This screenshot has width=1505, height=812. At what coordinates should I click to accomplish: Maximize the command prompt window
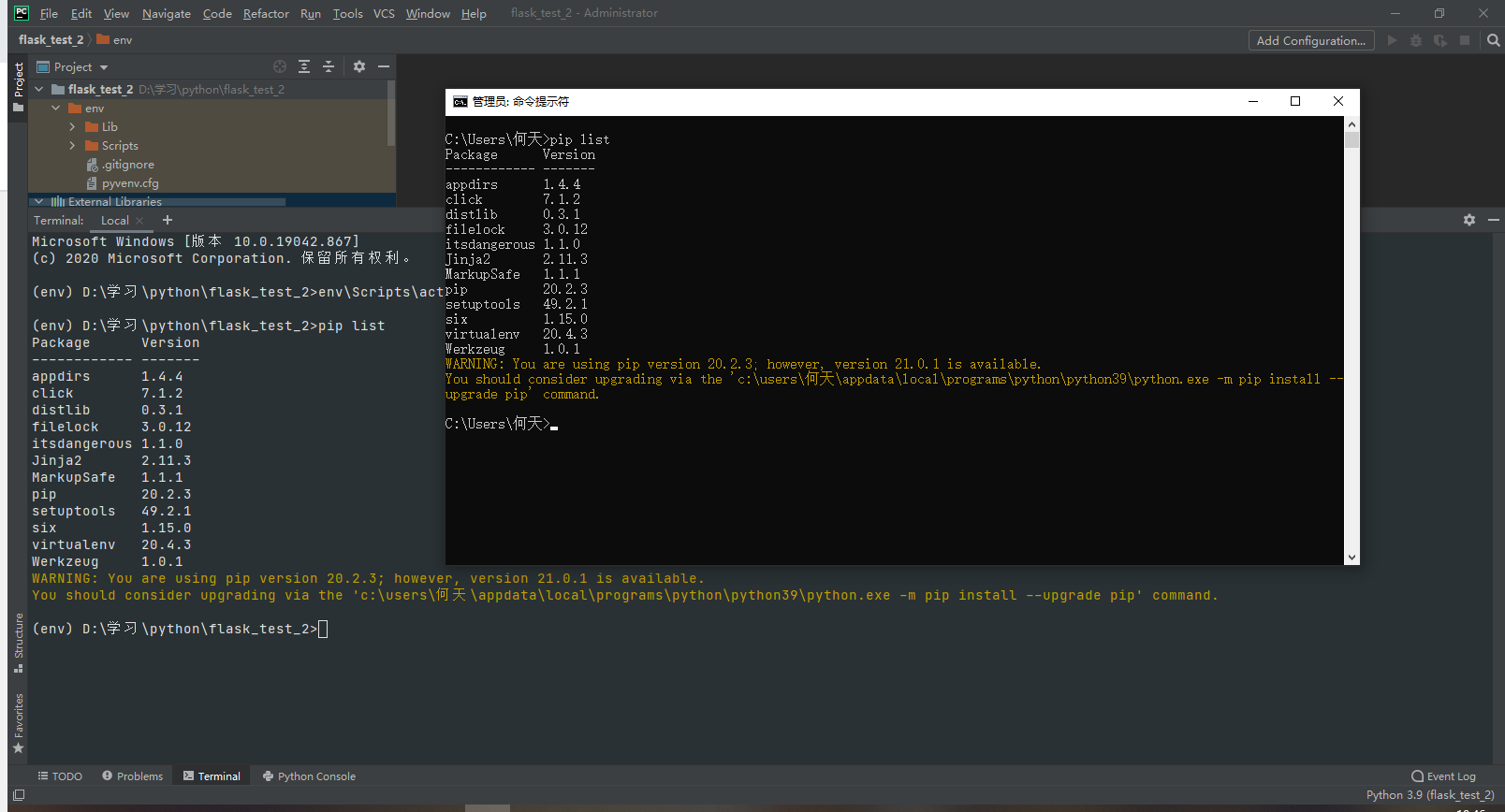[x=1295, y=101]
